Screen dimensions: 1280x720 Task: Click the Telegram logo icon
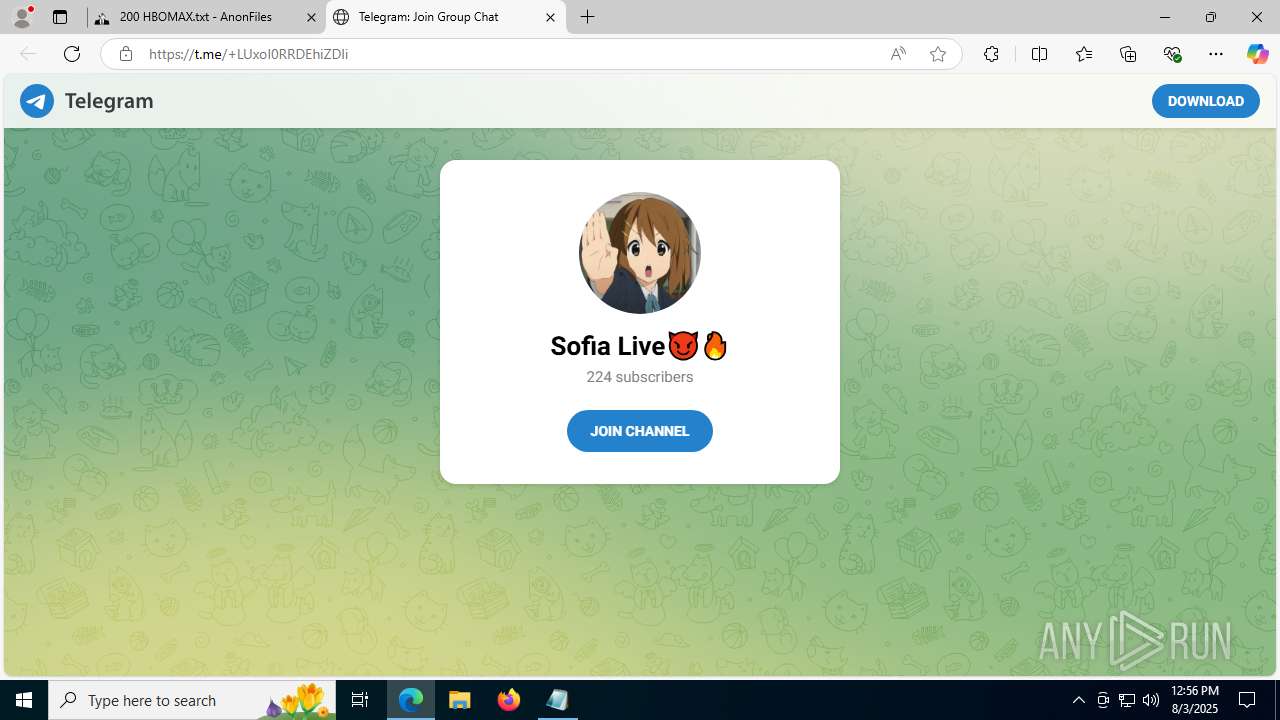[x=37, y=101]
